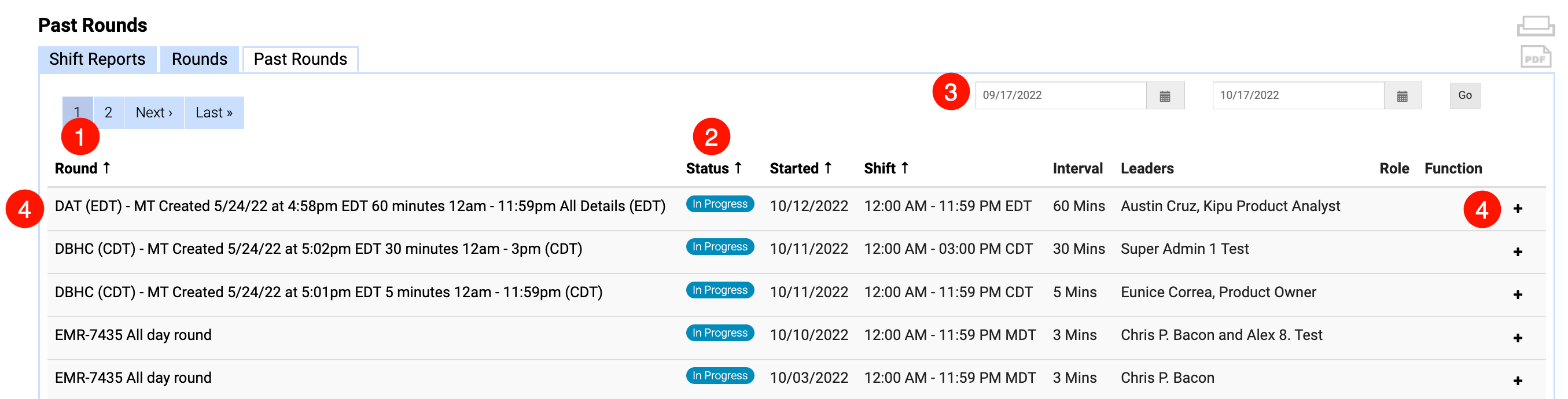Sort by the Round column arrow

click(106, 168)
